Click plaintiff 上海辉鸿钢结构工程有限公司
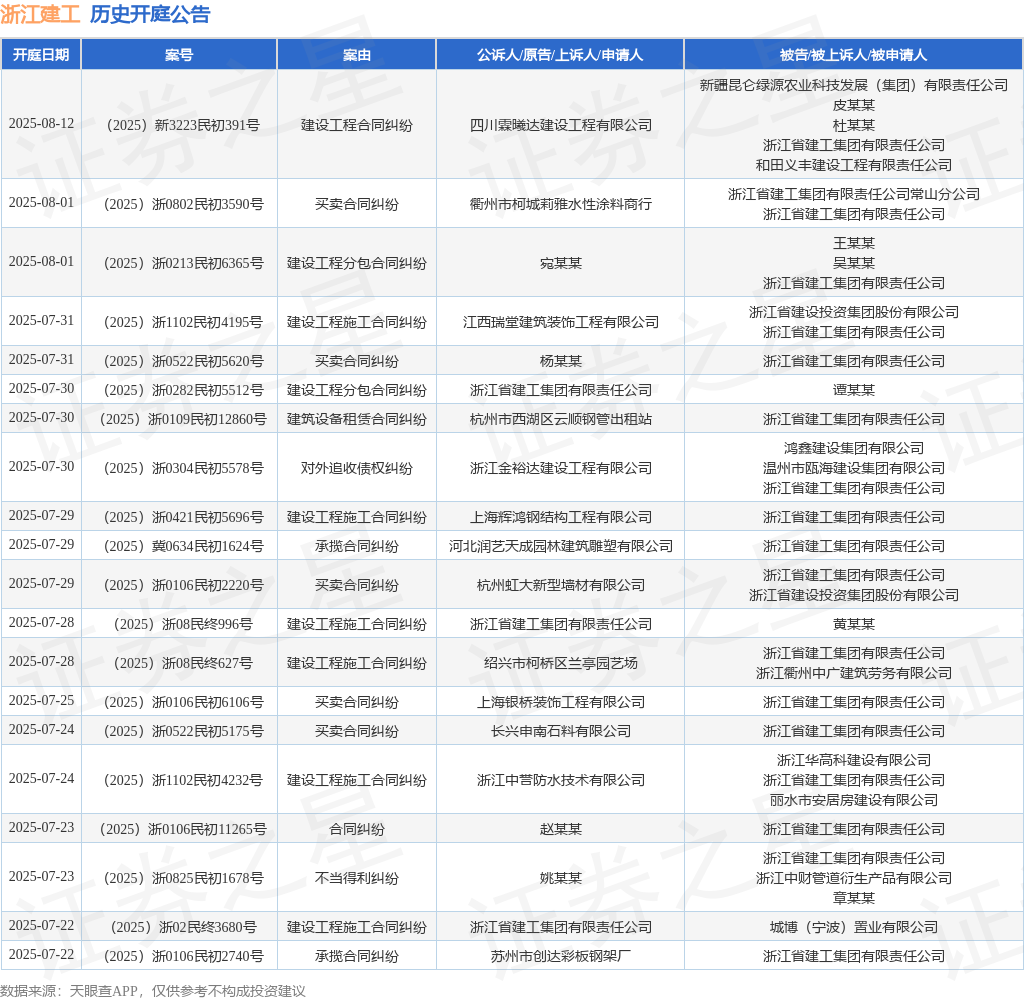The image size is (1024, 1000). click(x=561, y=517)
